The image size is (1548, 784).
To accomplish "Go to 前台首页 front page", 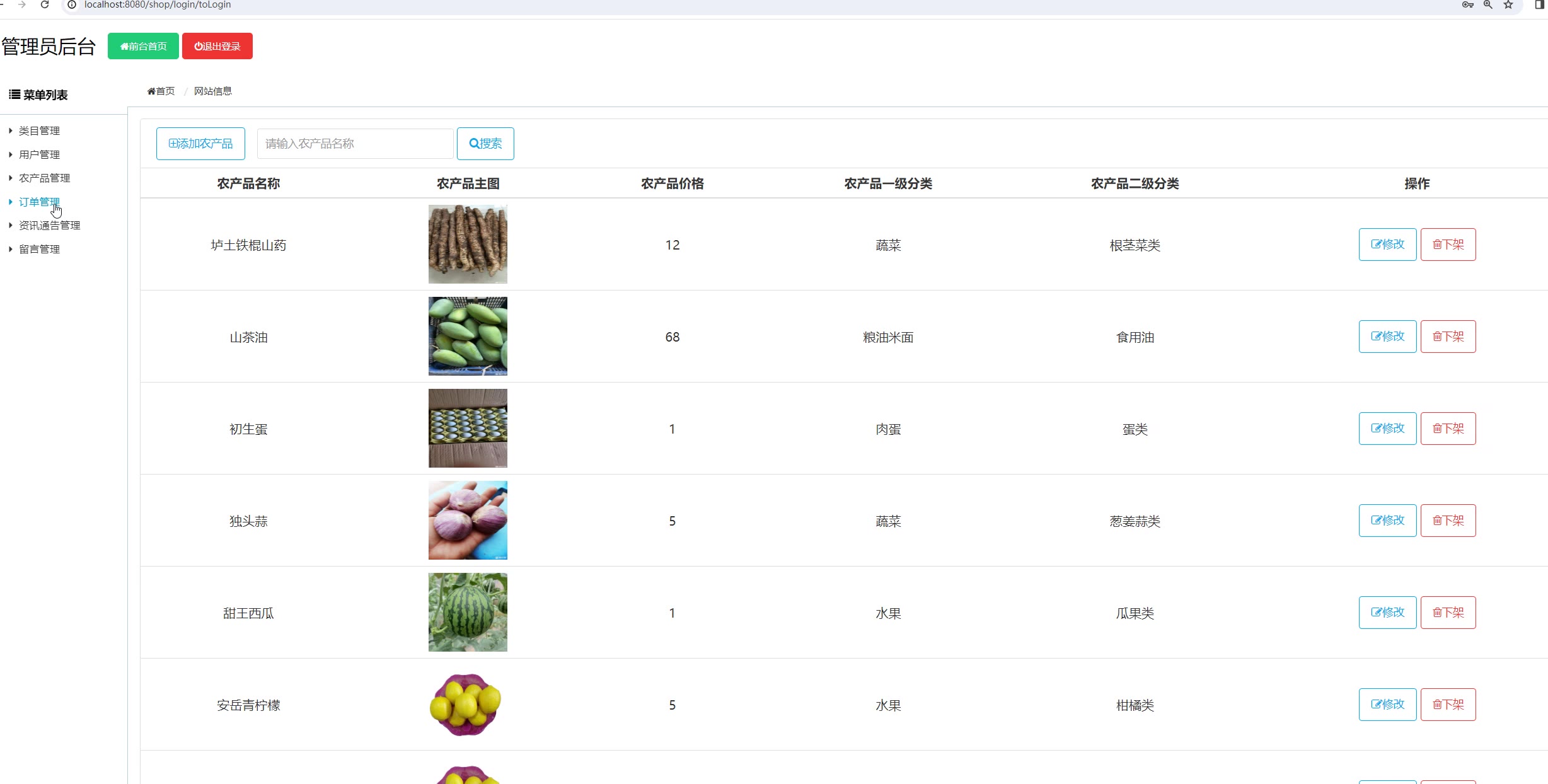I will click(143, 46).
